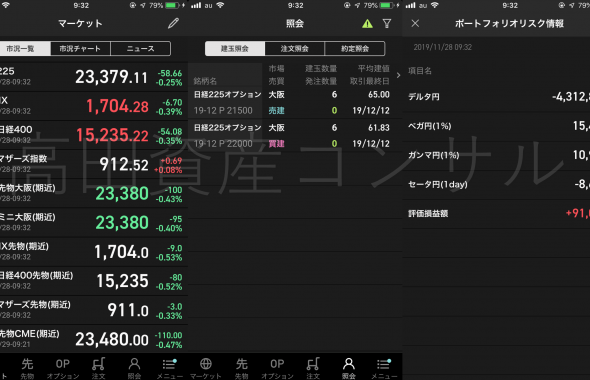Tap battery status icon on Market screen
Image resolution: width=590 pixels, height=380 pixels.
pos(172,5)
